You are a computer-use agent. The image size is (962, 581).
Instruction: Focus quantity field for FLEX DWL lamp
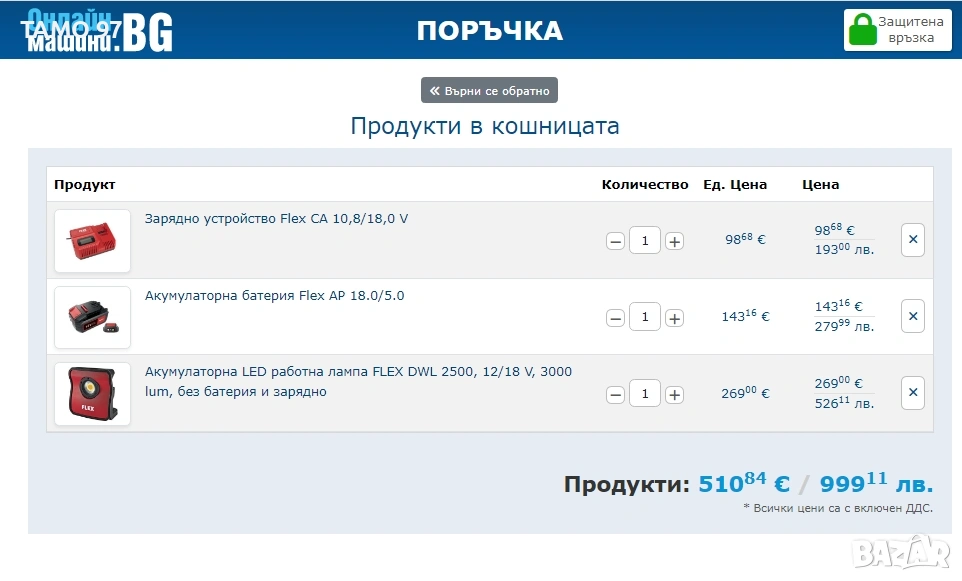tap(645, 394)
